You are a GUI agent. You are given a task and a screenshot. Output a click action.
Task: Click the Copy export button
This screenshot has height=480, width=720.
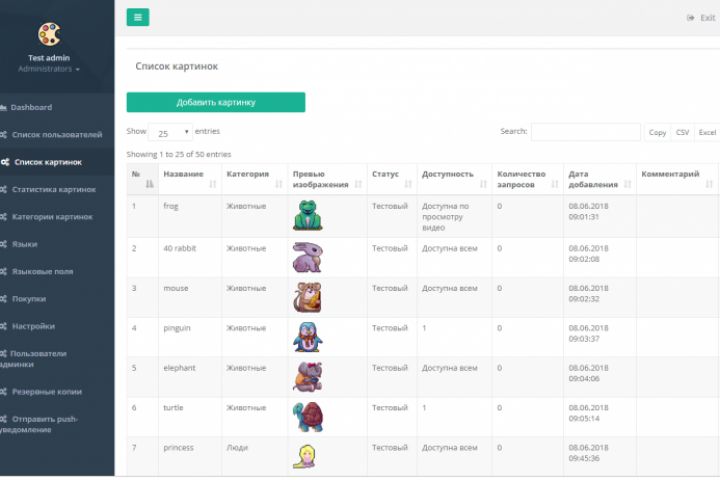(657, 132)
